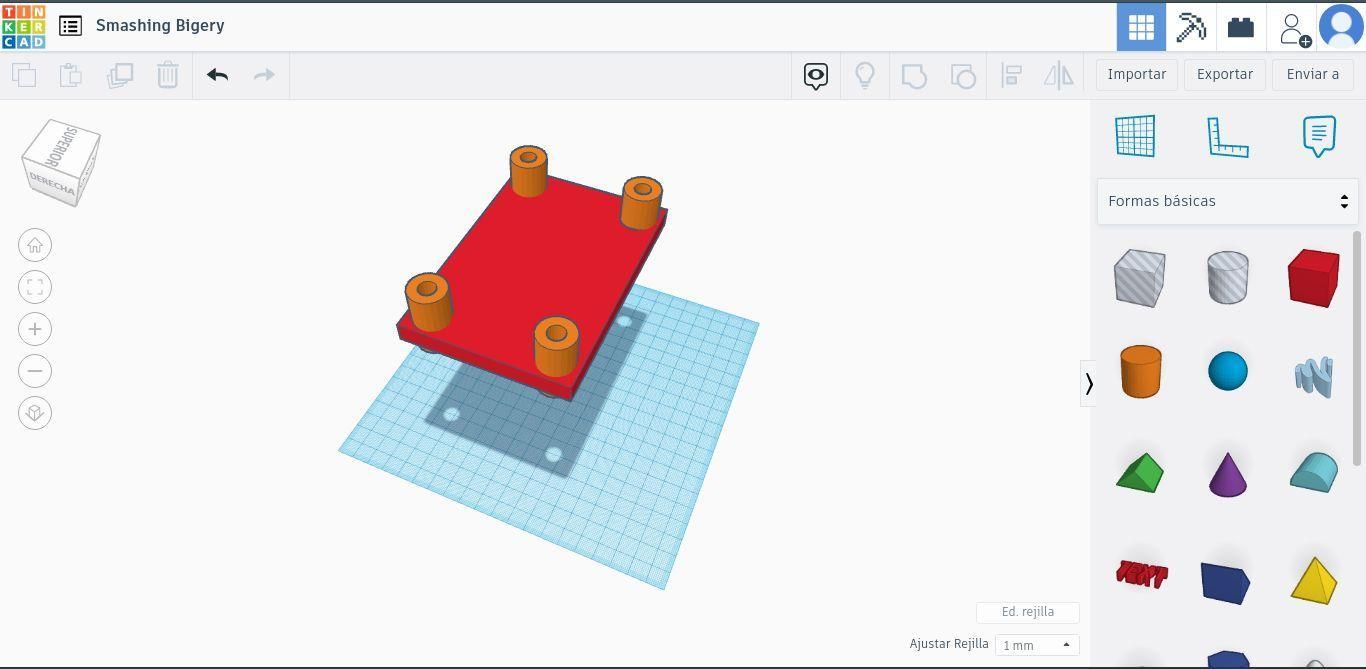Open the Blocks (Minecraft pickaxe) mode
The height and width of the screenshot is (669, 1366).
pos(1191,27)
